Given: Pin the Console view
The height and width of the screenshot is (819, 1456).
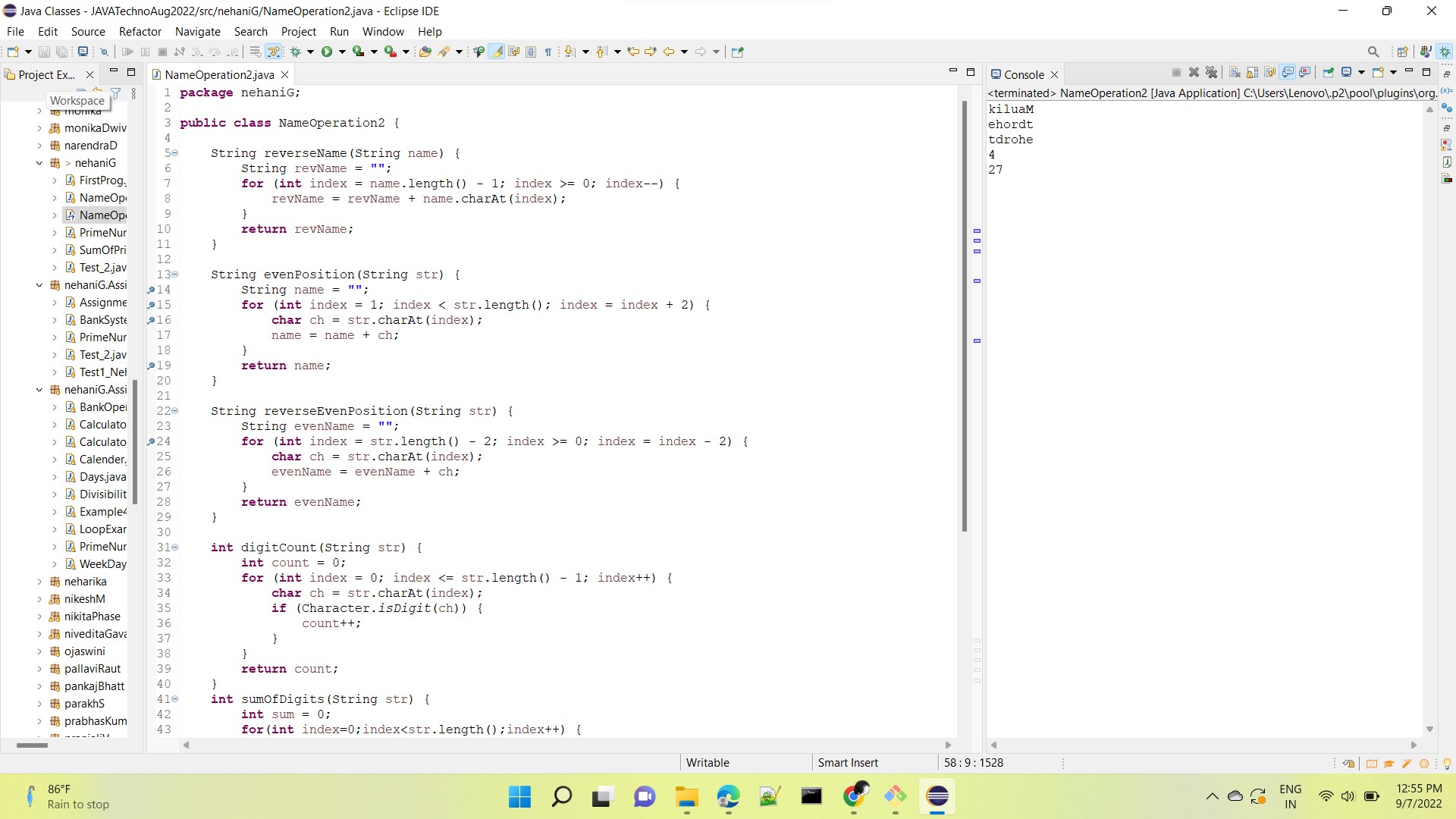Looking at the screenshot, I should (1329, 74).
